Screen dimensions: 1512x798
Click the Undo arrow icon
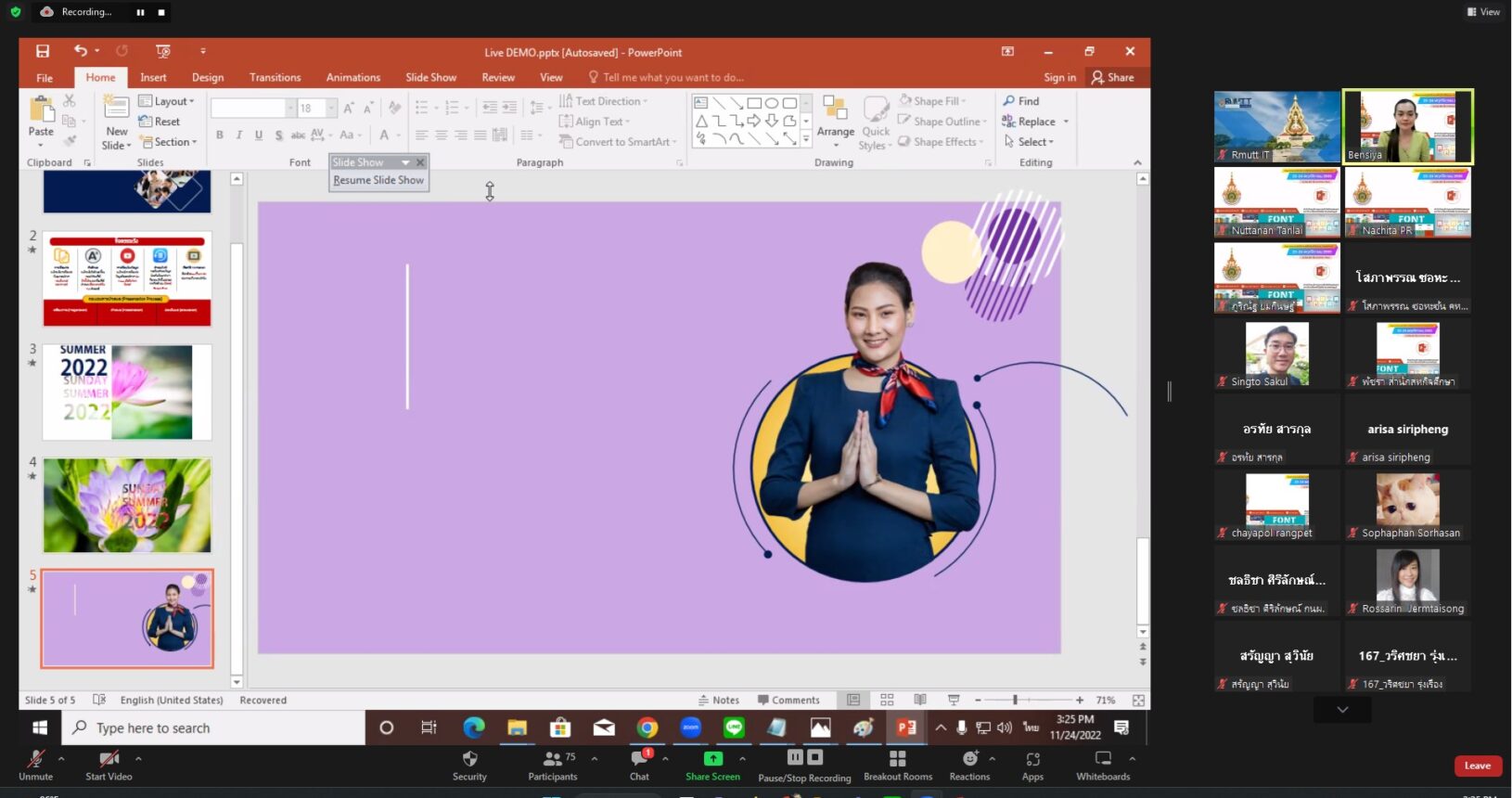click(81, 51)
